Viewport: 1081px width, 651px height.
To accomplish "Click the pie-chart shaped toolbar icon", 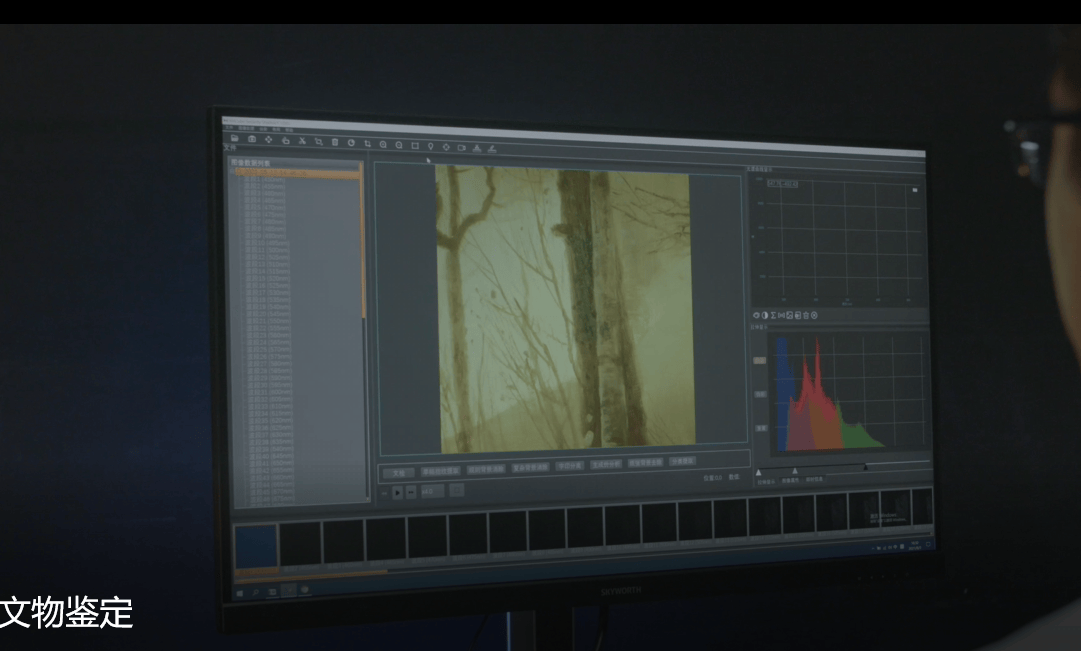I will point(352,143).
